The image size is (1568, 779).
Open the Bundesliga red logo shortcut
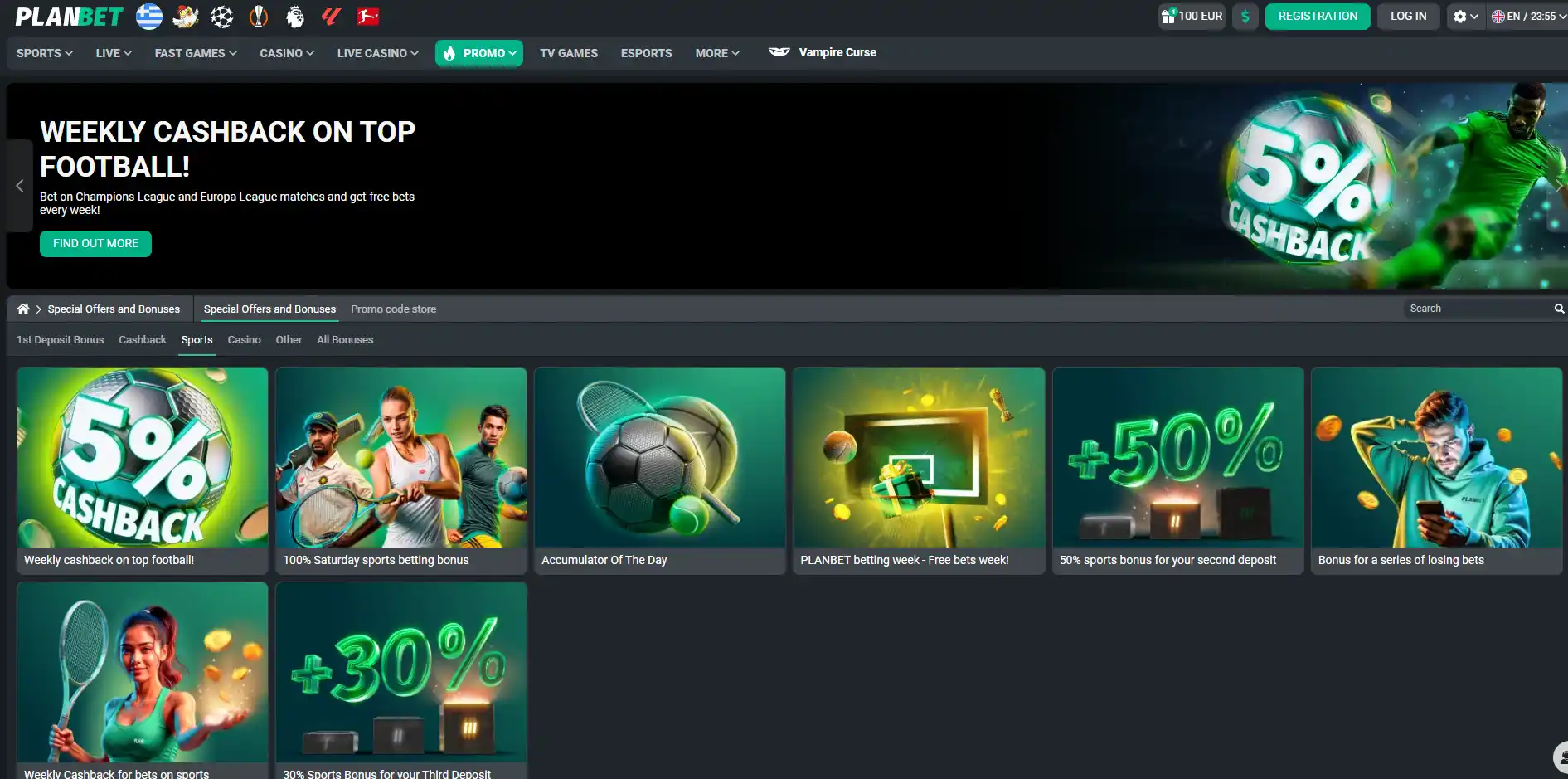(x=368, y=17)
